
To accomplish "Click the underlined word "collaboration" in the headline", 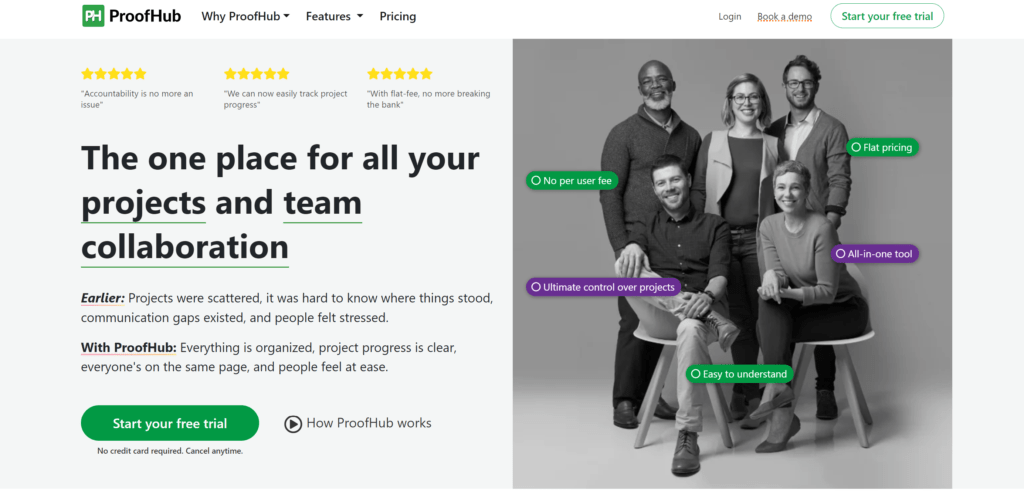I will 185,248.
